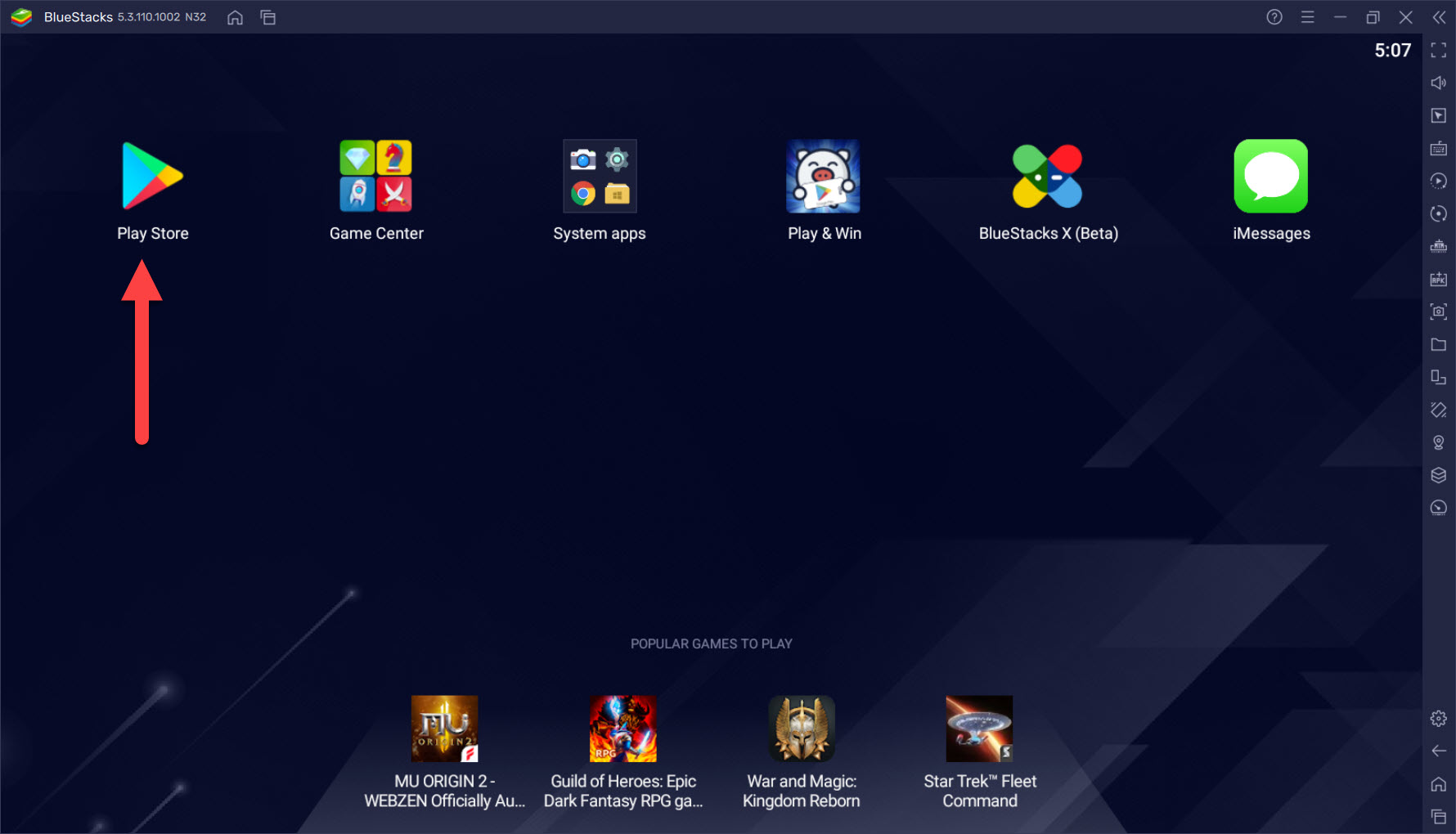This screenshot has height=834, width=1456.
Task: Open the Install APK tool
Action: (x=1439, y=279)
